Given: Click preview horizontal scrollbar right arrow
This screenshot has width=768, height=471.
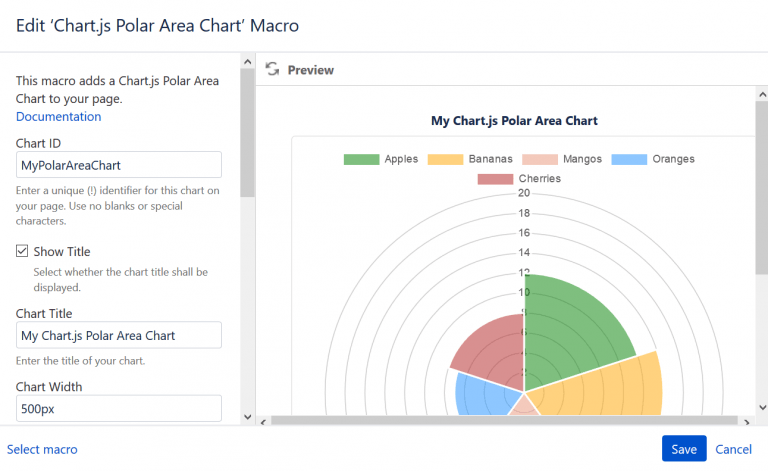Looking at the screenshot, I should coord(745,421).
